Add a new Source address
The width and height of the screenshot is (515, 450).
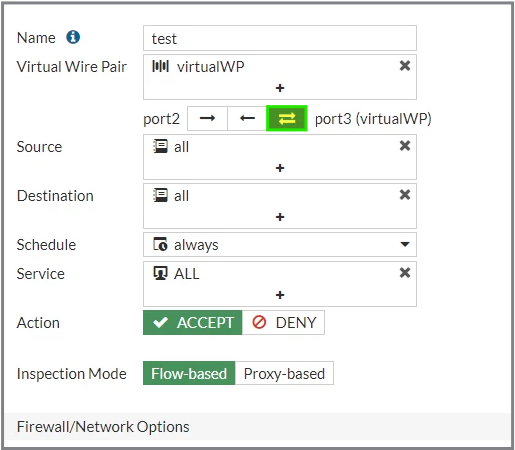280,168
